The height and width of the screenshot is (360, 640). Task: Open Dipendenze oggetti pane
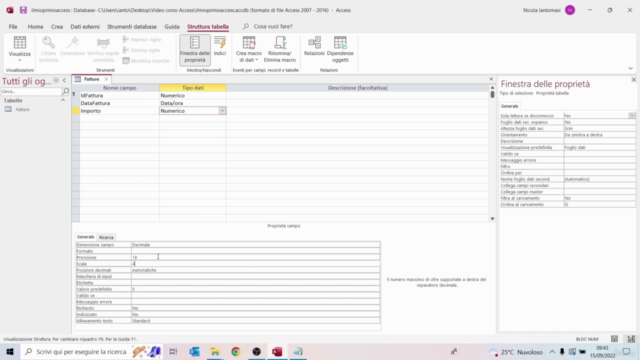click(x=340, y=49)
